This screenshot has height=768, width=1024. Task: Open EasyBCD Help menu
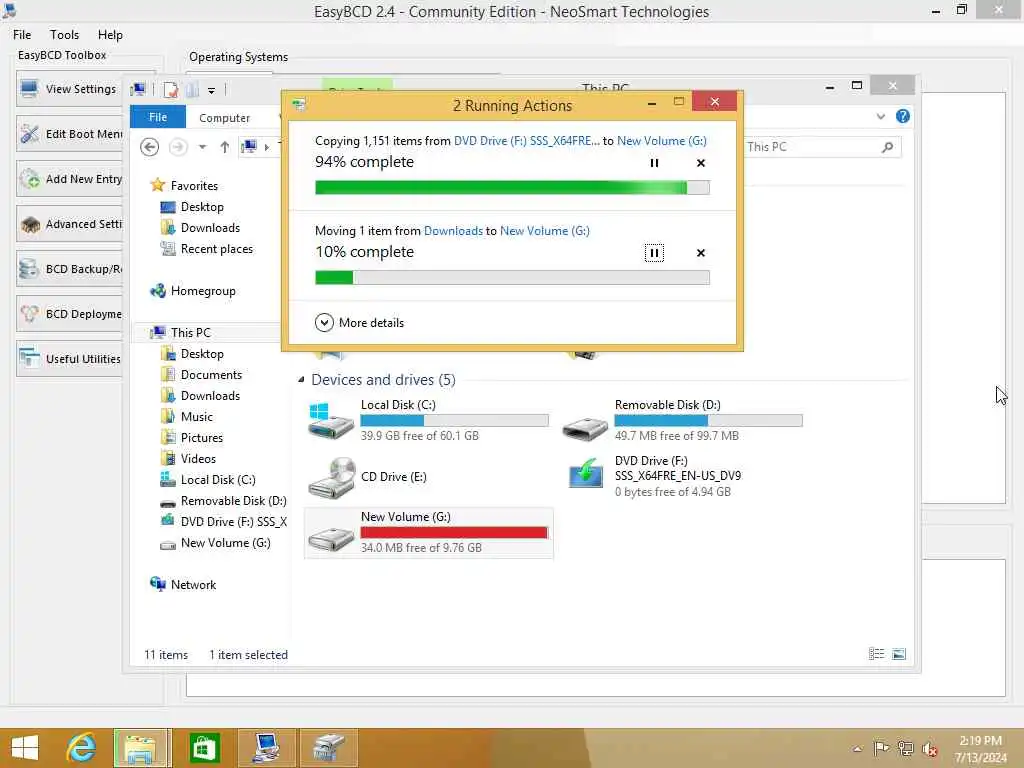point(110,35)
